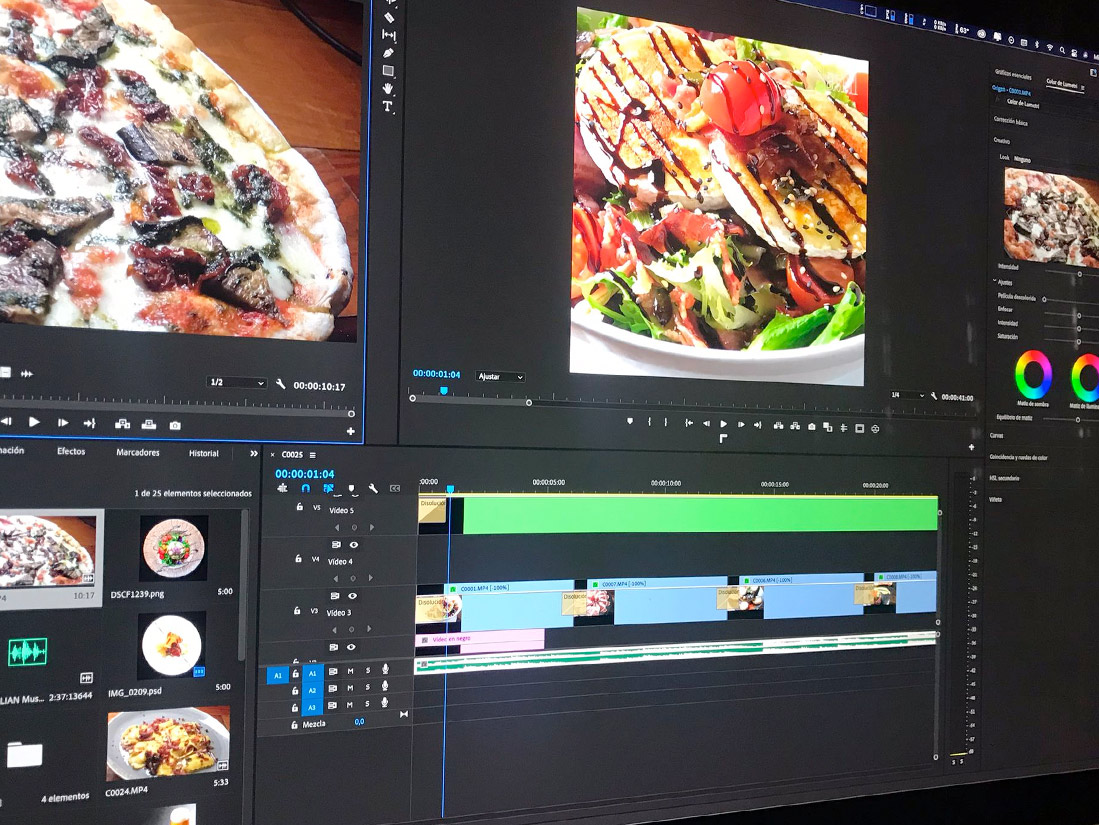The width and height of the screenshot is (1099, 825).
Task: Collapse the Ajustes section in Lumetri
Action: point(995,282)
